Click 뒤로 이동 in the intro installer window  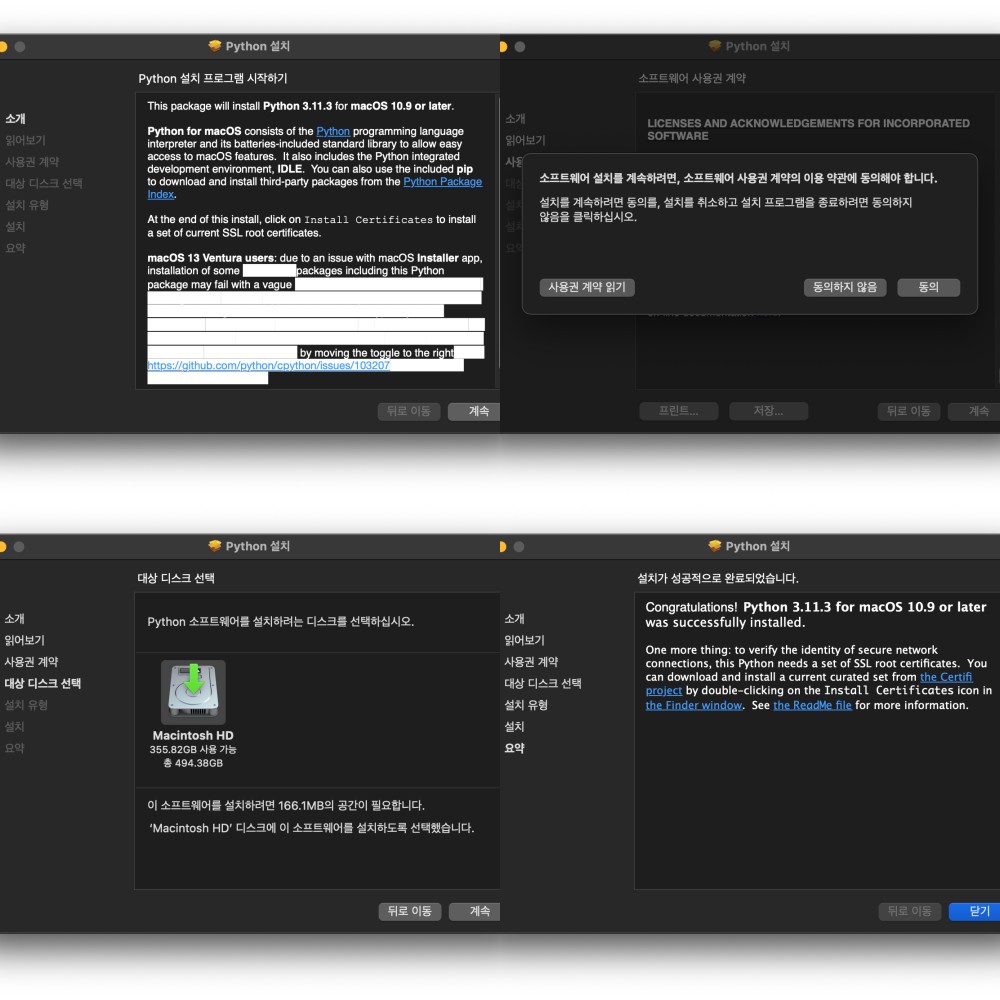tap(409, 411)
